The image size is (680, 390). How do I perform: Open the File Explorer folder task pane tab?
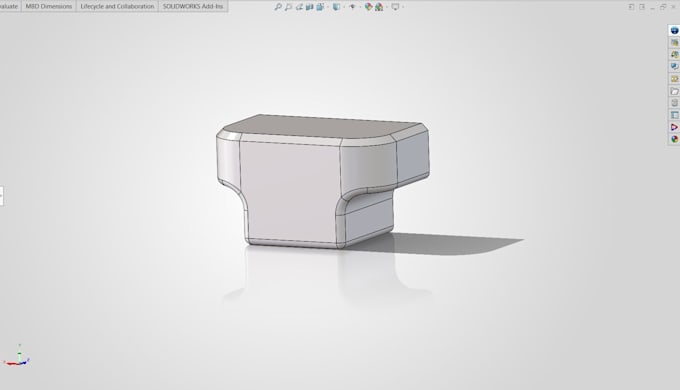(674, 91)
